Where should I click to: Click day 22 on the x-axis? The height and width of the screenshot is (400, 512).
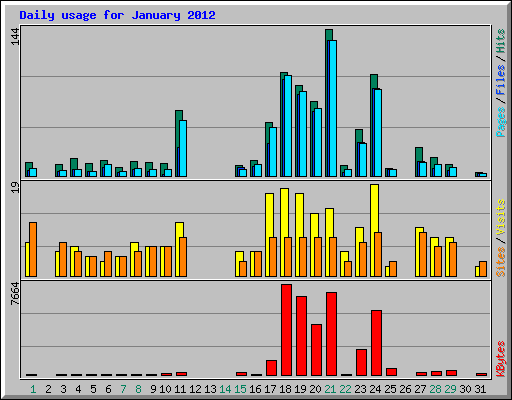(x=345, y=389)
